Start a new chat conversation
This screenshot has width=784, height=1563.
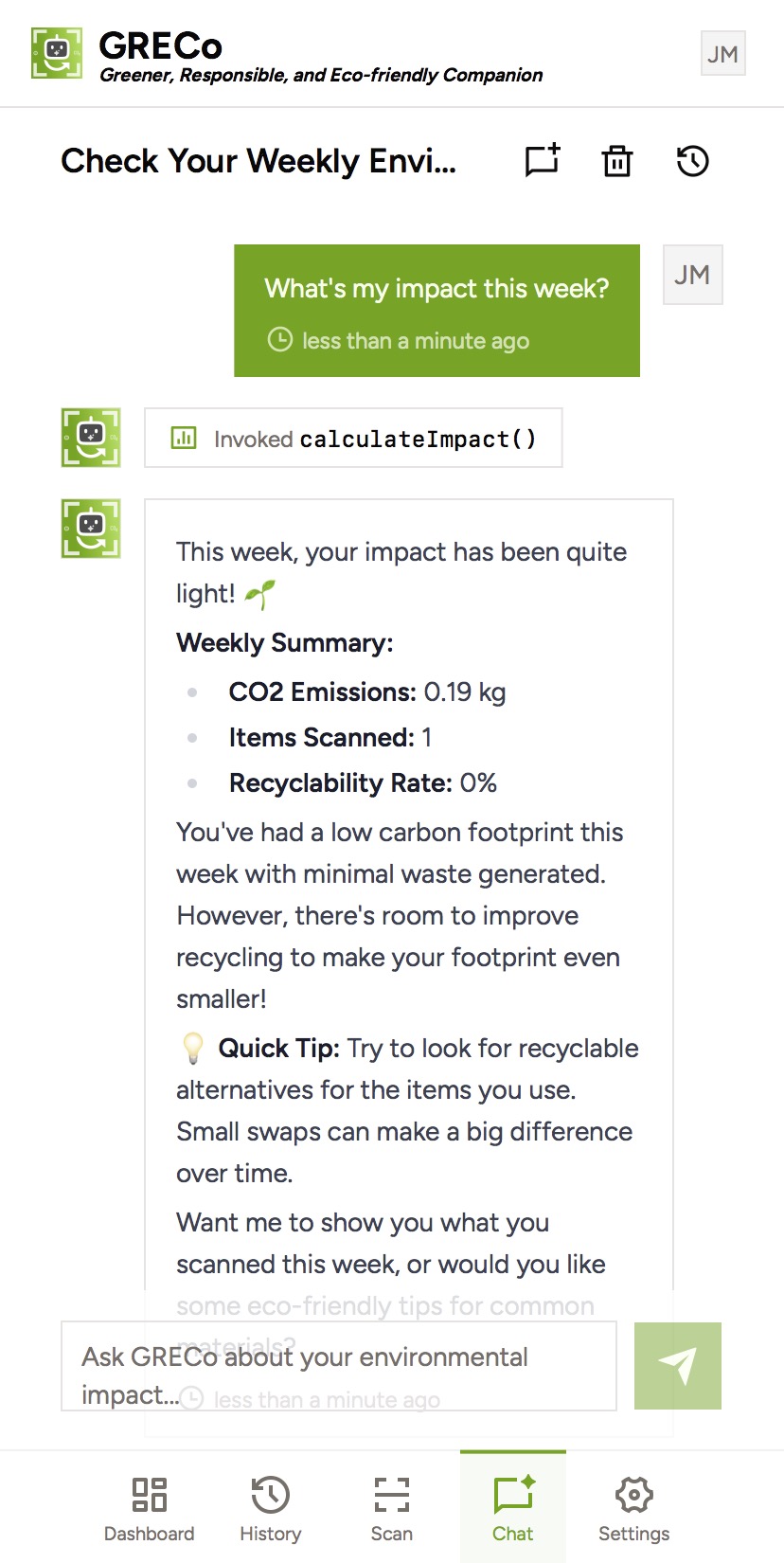(543, 160)
